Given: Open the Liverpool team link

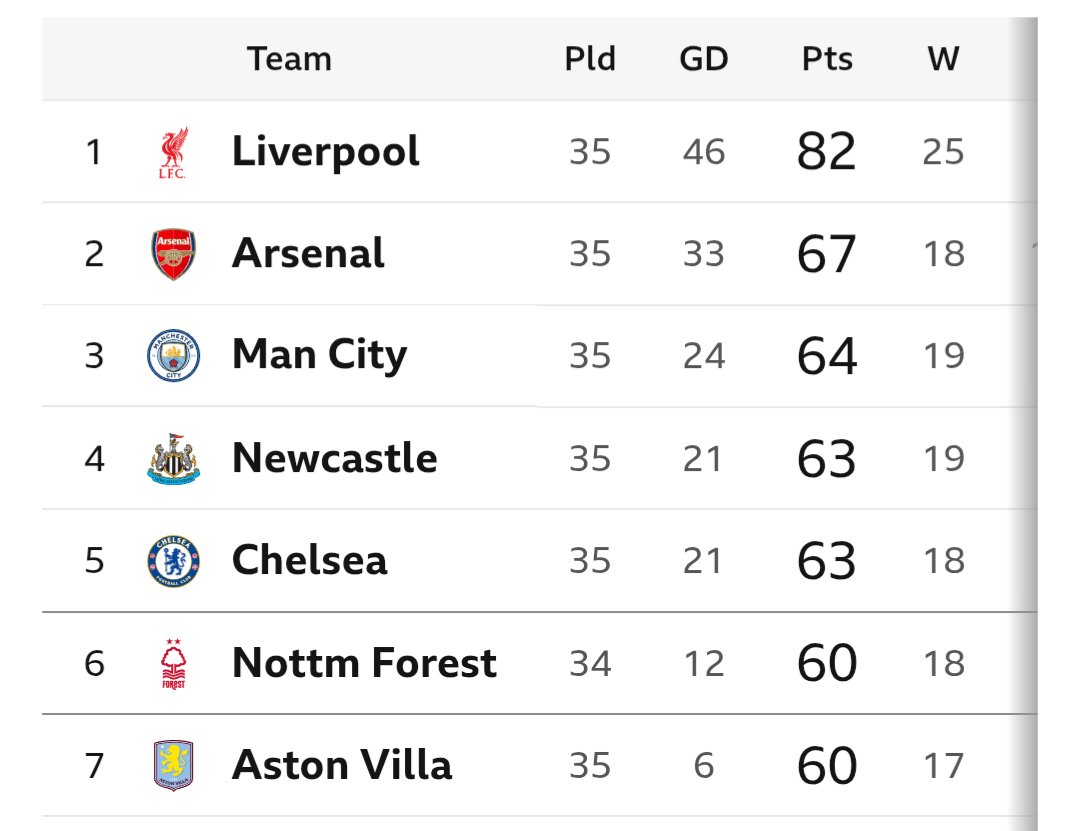Looking at the screenshot, I should 326,152.
